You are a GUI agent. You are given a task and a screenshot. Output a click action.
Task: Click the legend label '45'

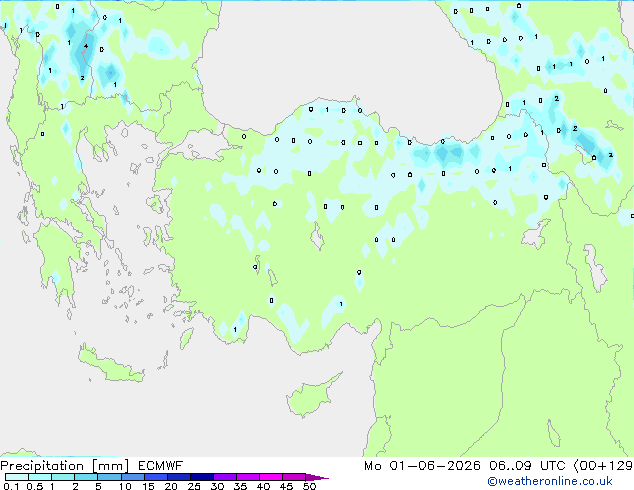pyautogui.click(x=286, y=486)
